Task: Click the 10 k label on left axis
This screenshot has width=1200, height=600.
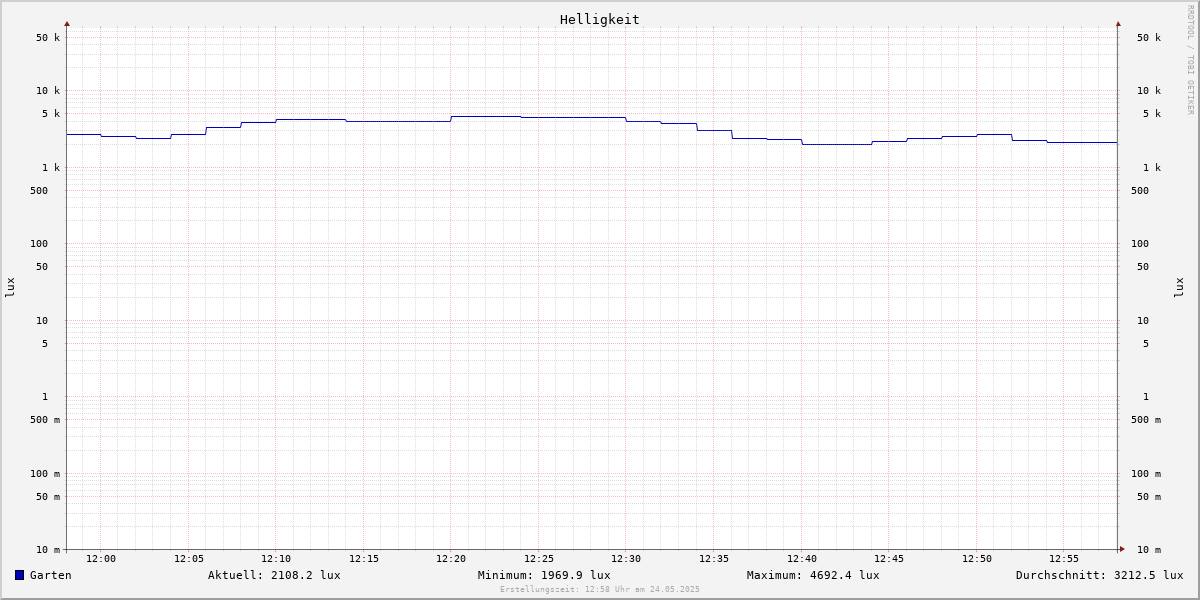Action: coord(48,91)
